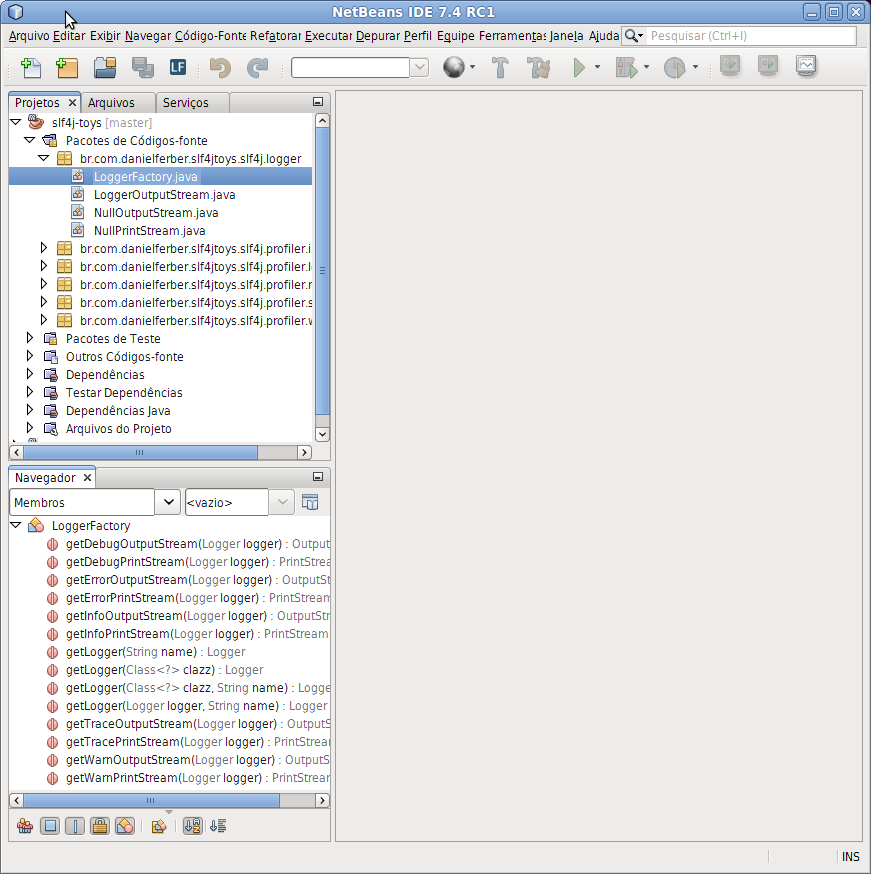This screenshot has height=874, width=871.
Task: Click the globe browser icon in toolbar
Action: (x=454, y=67)
